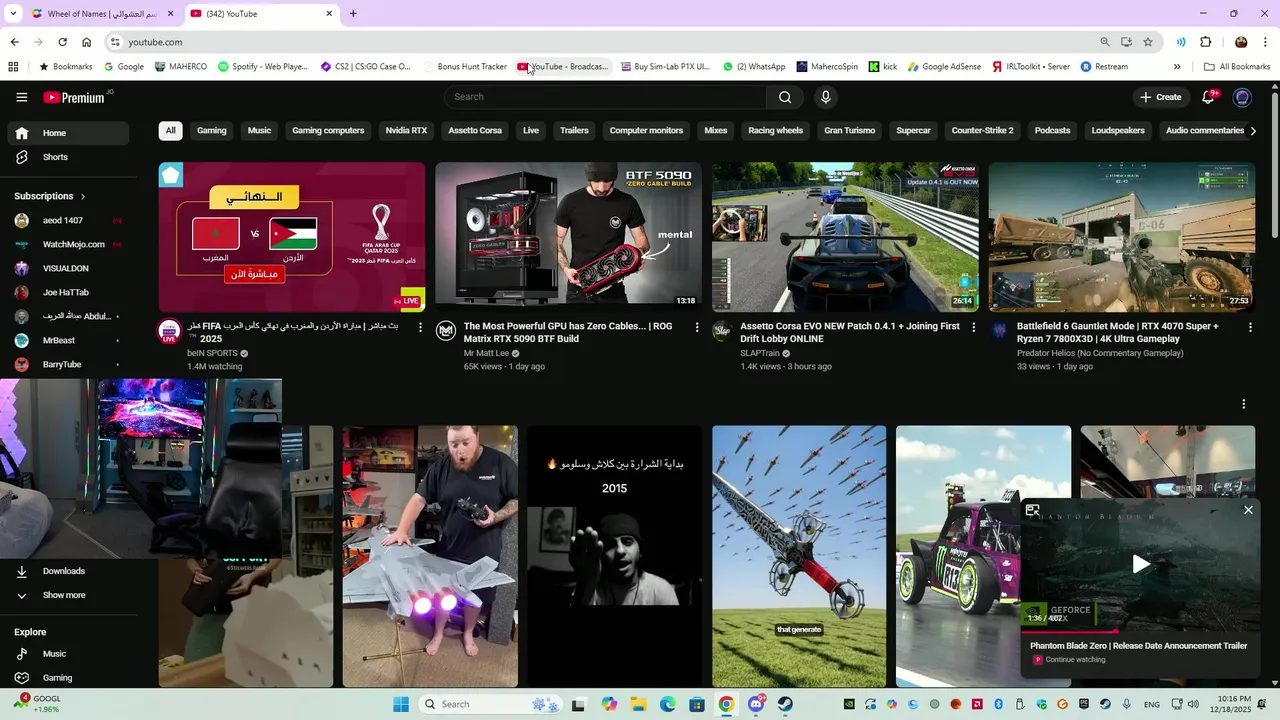This screenshot has width=1280, height=720.
Task: Launch Steam from the taskbar
Action: [785, 704]
